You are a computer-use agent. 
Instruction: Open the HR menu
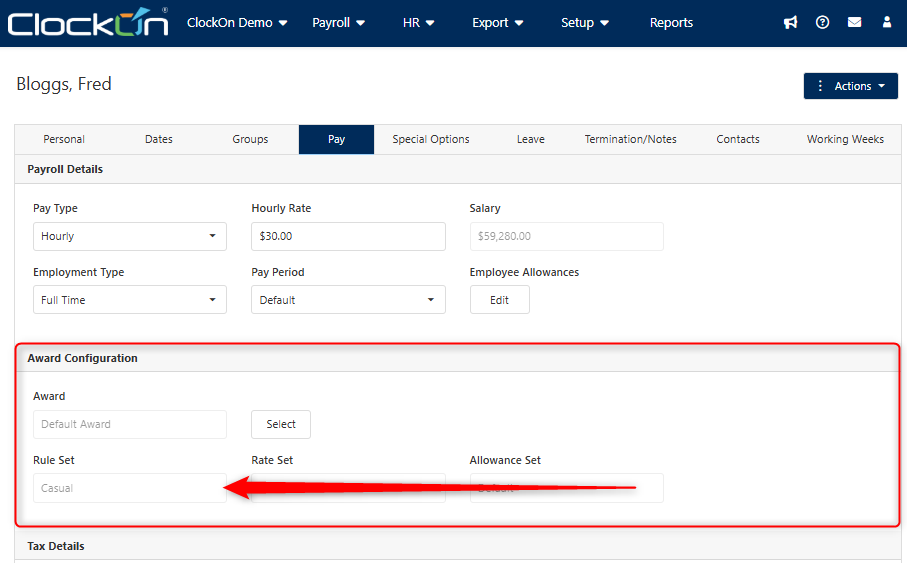[418, 23]
